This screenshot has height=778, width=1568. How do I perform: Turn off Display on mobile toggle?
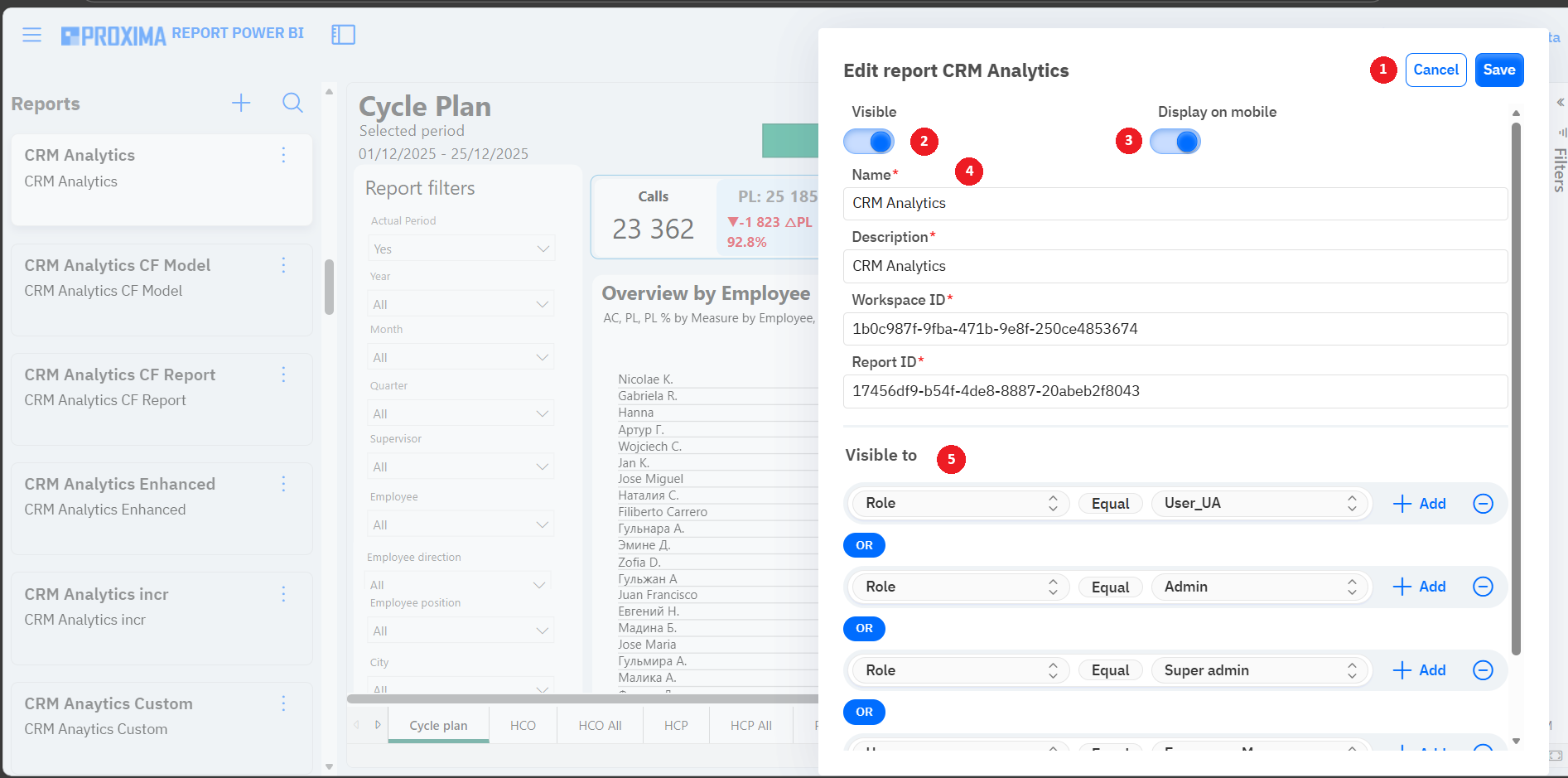[1175, 142]
